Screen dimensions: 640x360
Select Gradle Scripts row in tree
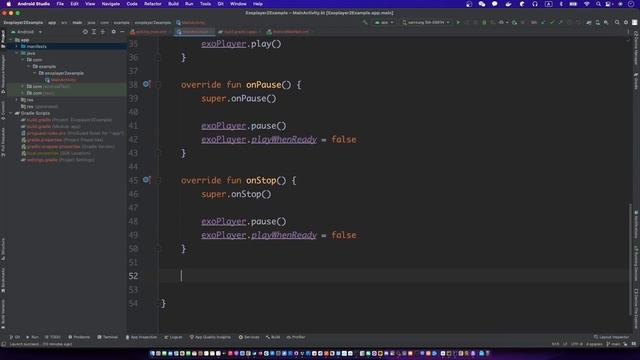pyautogui.click(x=67, y=113)
